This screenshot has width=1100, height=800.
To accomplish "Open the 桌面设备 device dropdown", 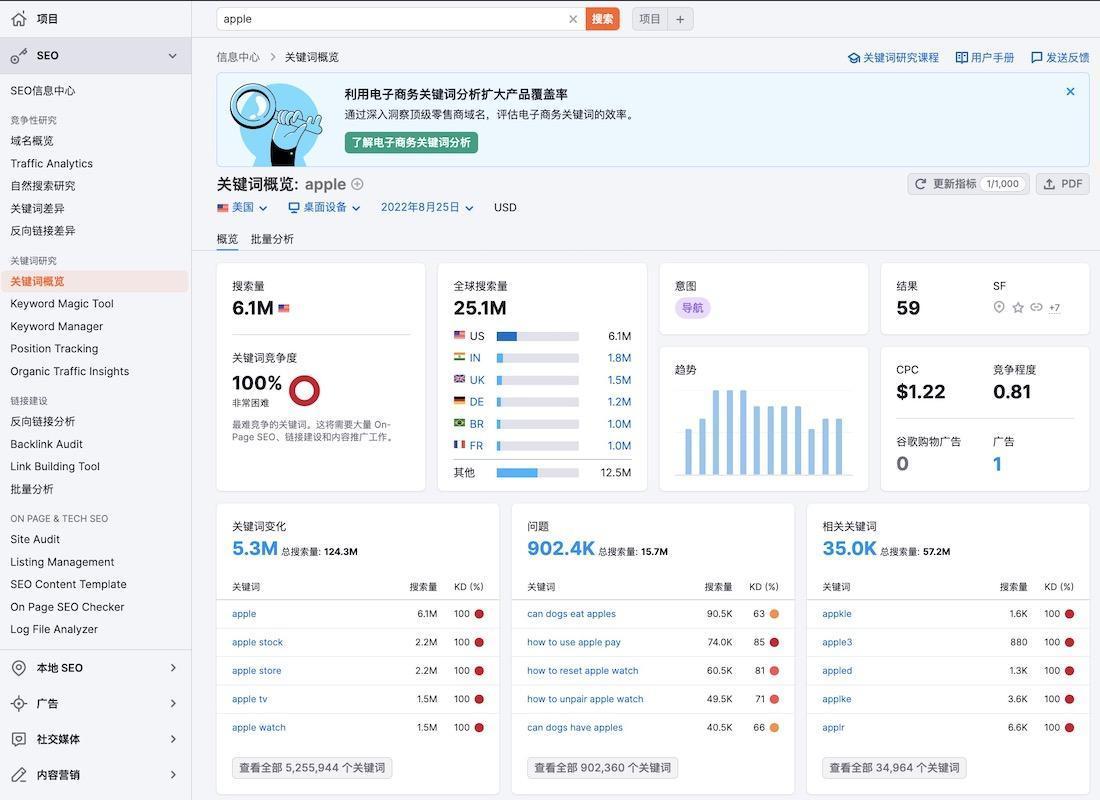I will pos(324,208).
